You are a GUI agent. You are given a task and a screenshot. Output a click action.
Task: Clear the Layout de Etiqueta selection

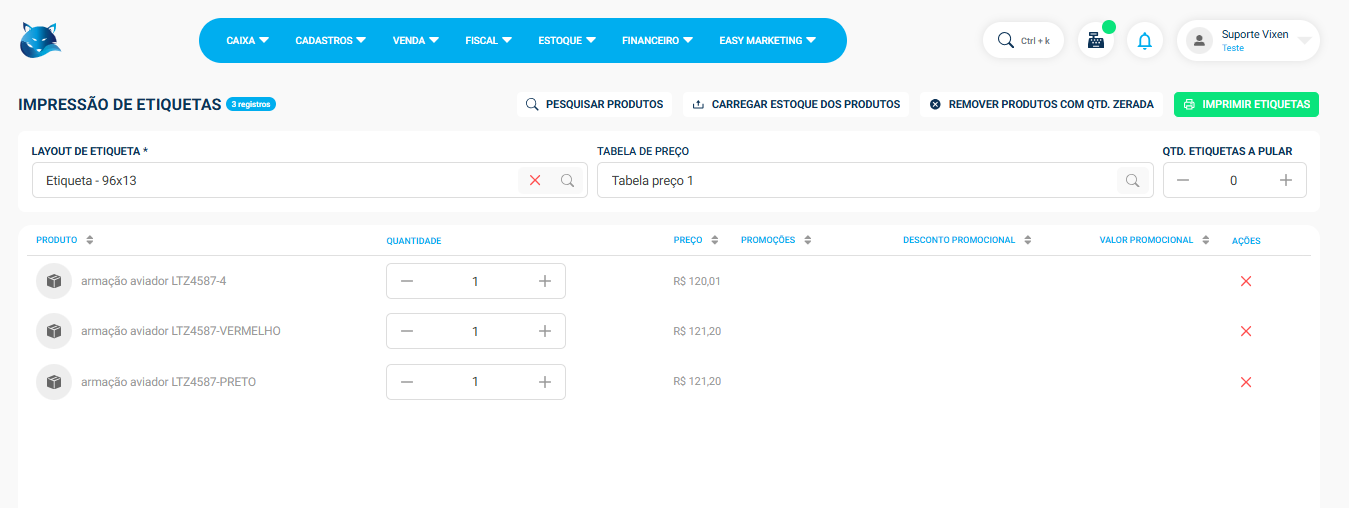pos(535,181)
